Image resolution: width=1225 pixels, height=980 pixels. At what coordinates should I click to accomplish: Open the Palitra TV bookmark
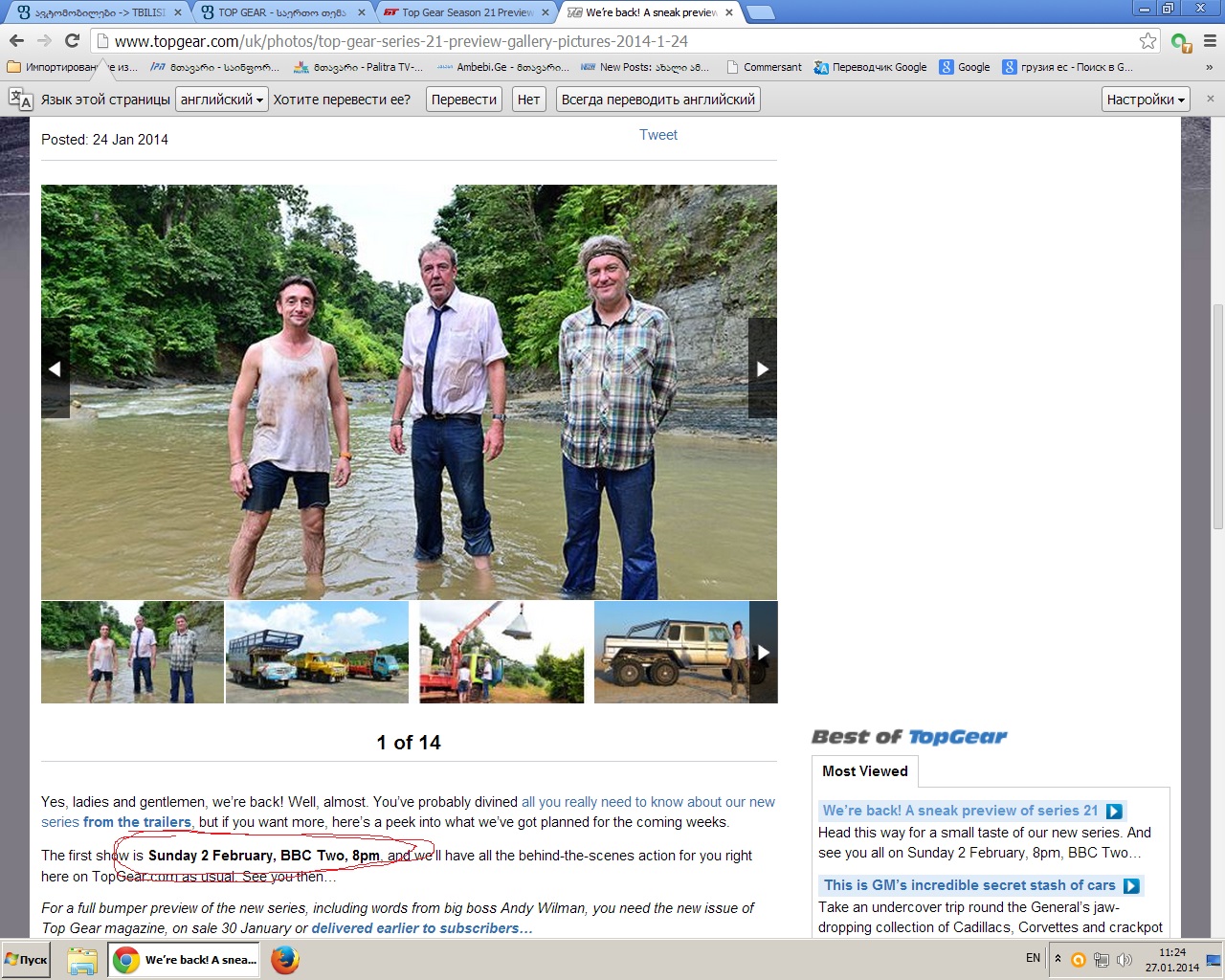(359, 67)
